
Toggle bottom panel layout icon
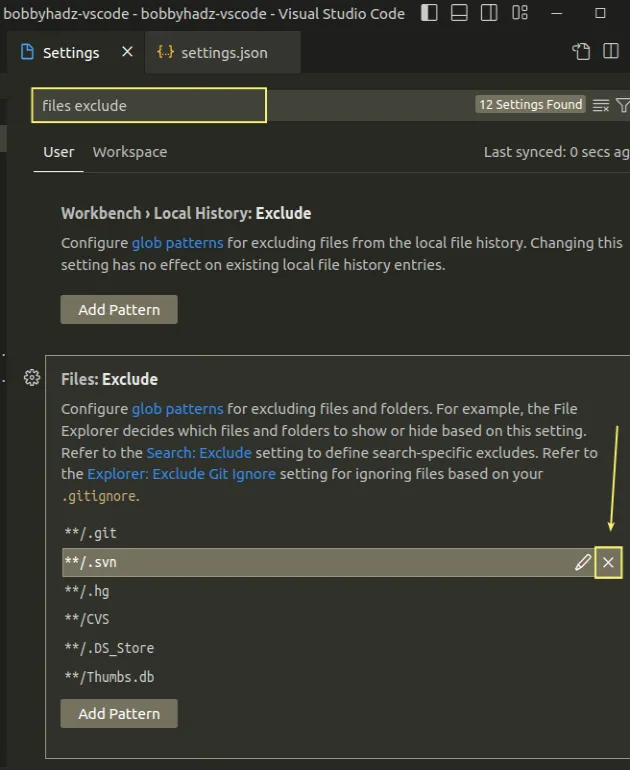coord(459,13)
